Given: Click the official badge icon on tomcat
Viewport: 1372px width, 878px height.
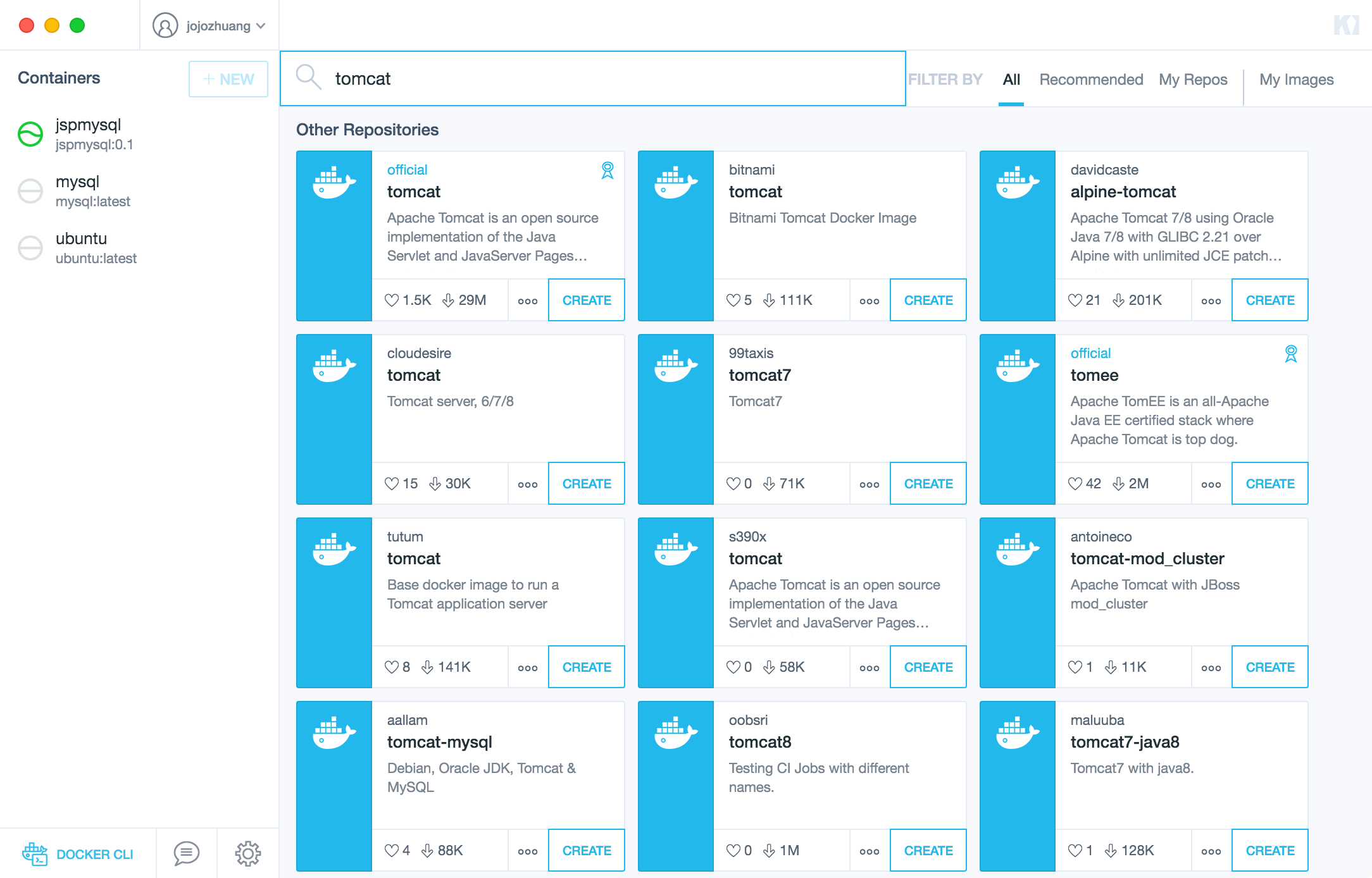Looking at the screenshot, I should click(608, 170).
